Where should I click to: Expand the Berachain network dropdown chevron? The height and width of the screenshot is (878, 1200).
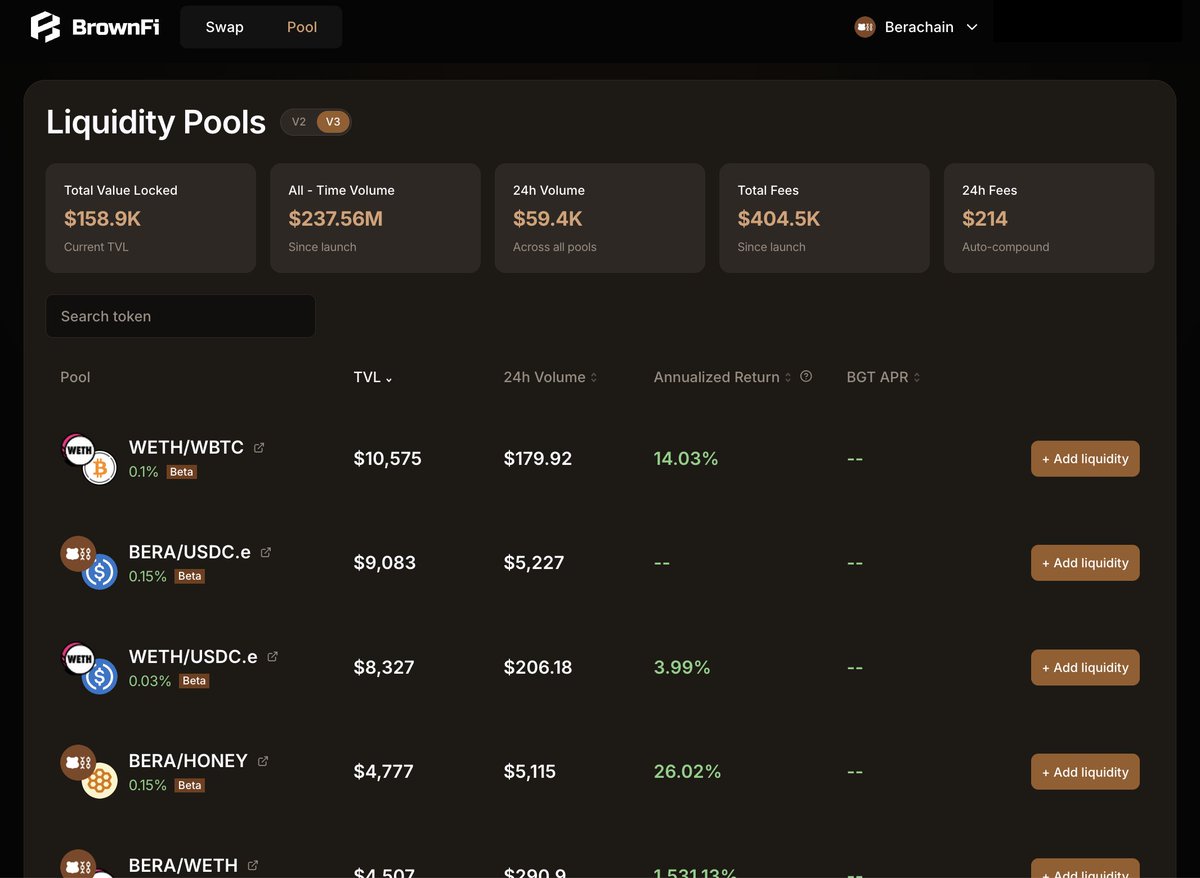[972, 27]
